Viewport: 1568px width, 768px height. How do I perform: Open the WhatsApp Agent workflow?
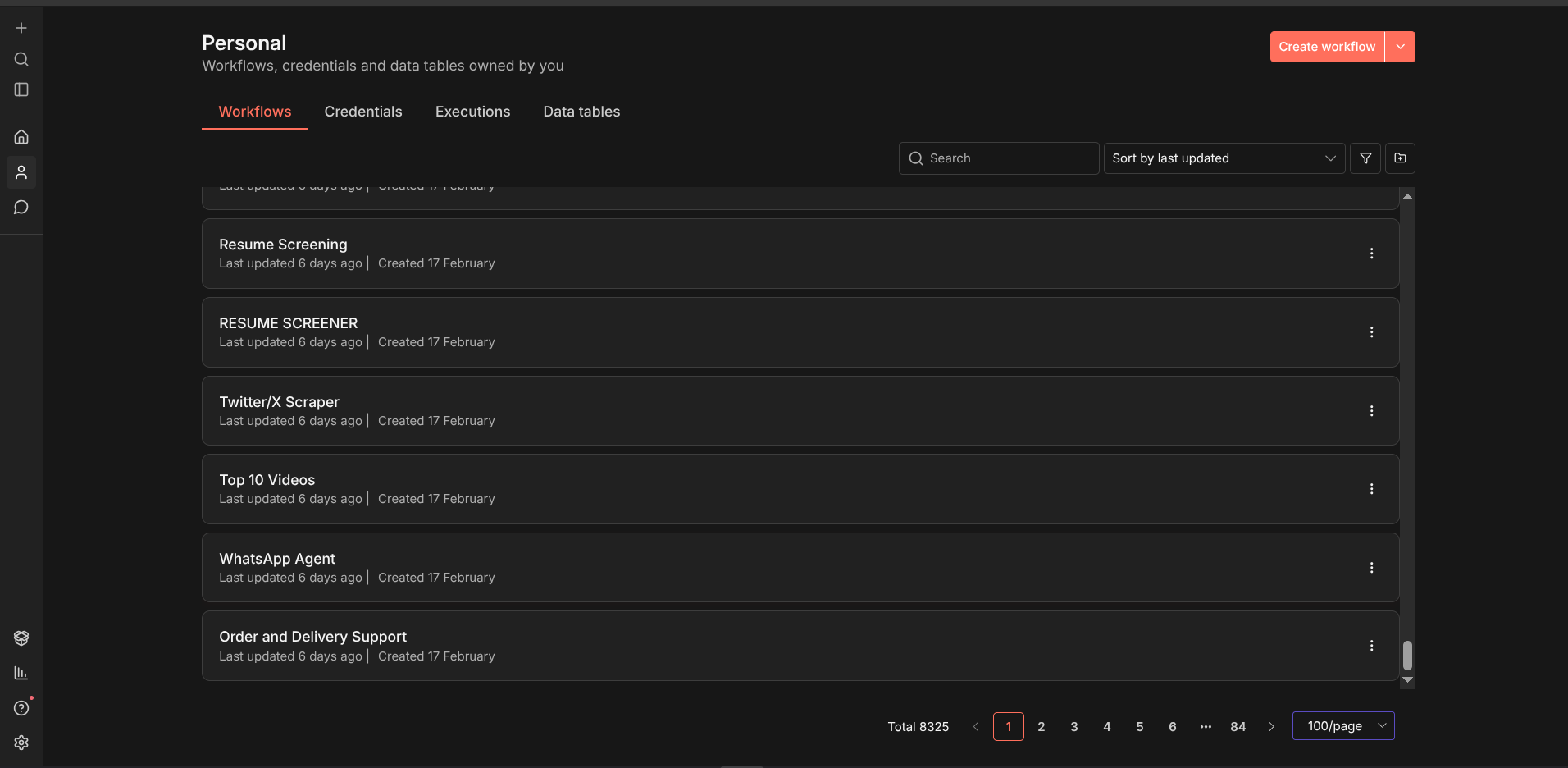coord(276,558)
